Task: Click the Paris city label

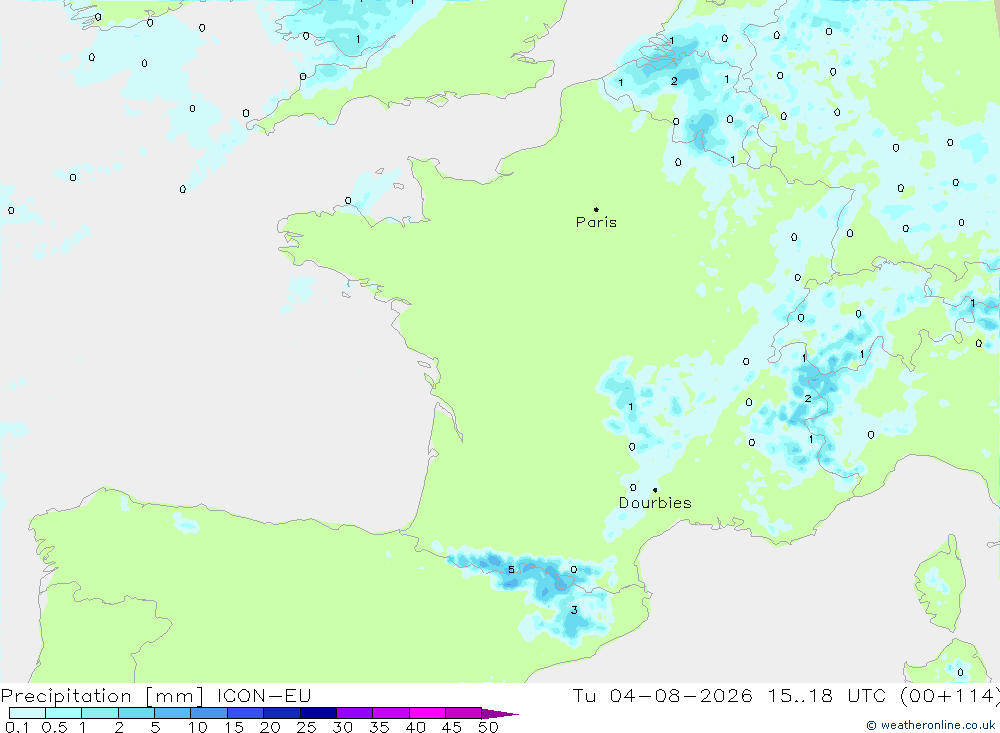Action: point(596,222)
